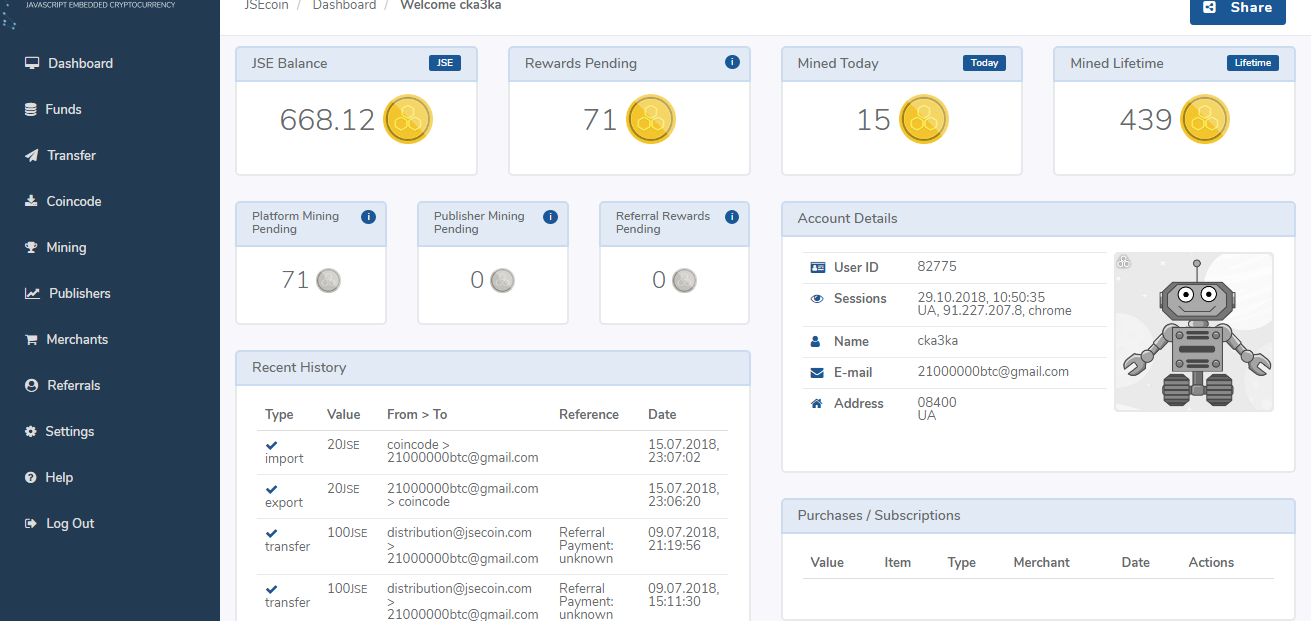Click the robot avatar image
The height and width of the screenshot is (621, 1311).
coord(1194,332)
